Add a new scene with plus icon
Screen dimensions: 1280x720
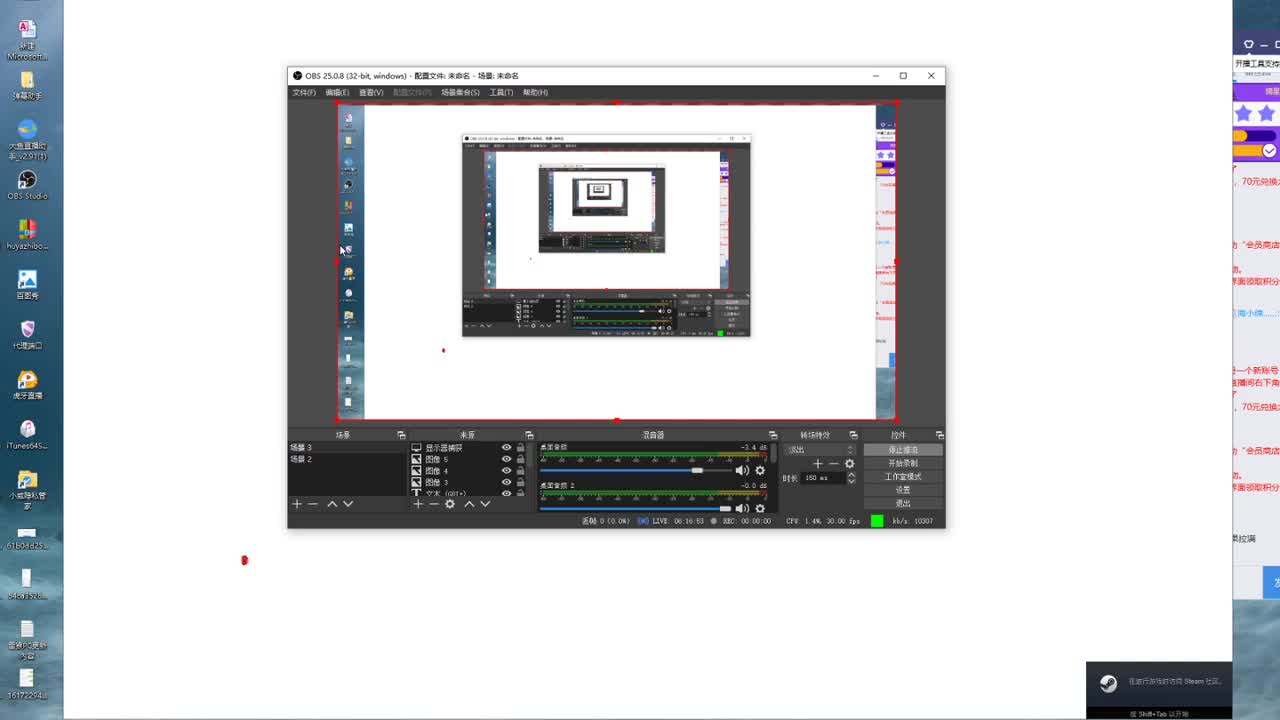(296, 504)
